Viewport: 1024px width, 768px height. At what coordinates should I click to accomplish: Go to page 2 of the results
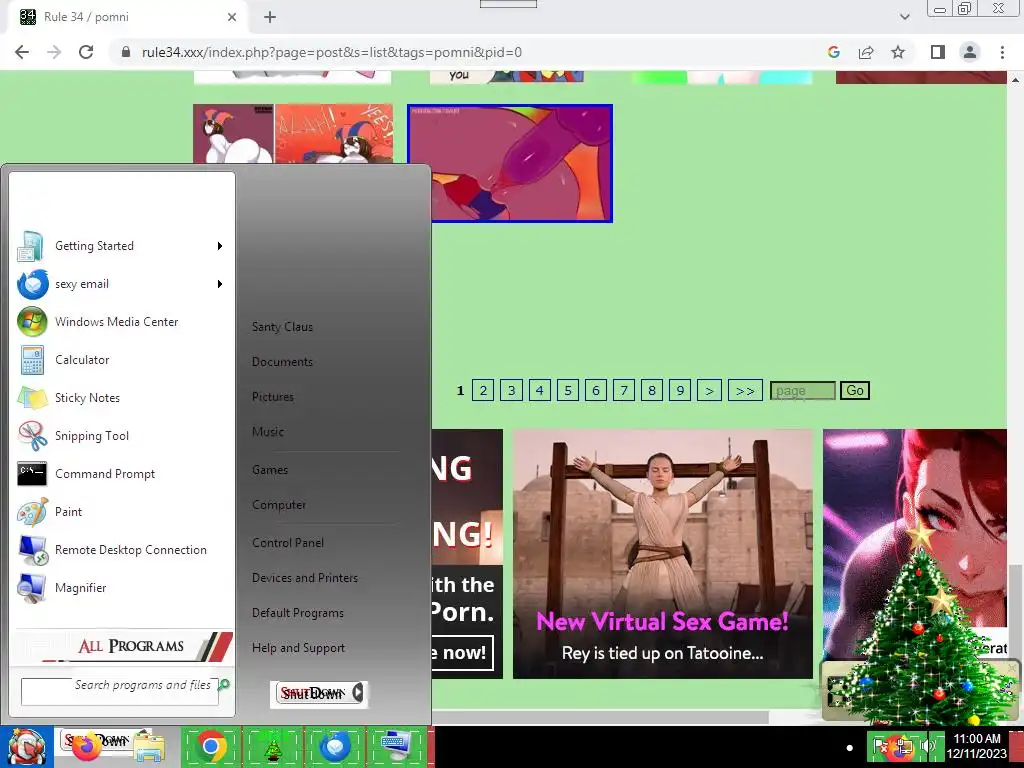483,391
